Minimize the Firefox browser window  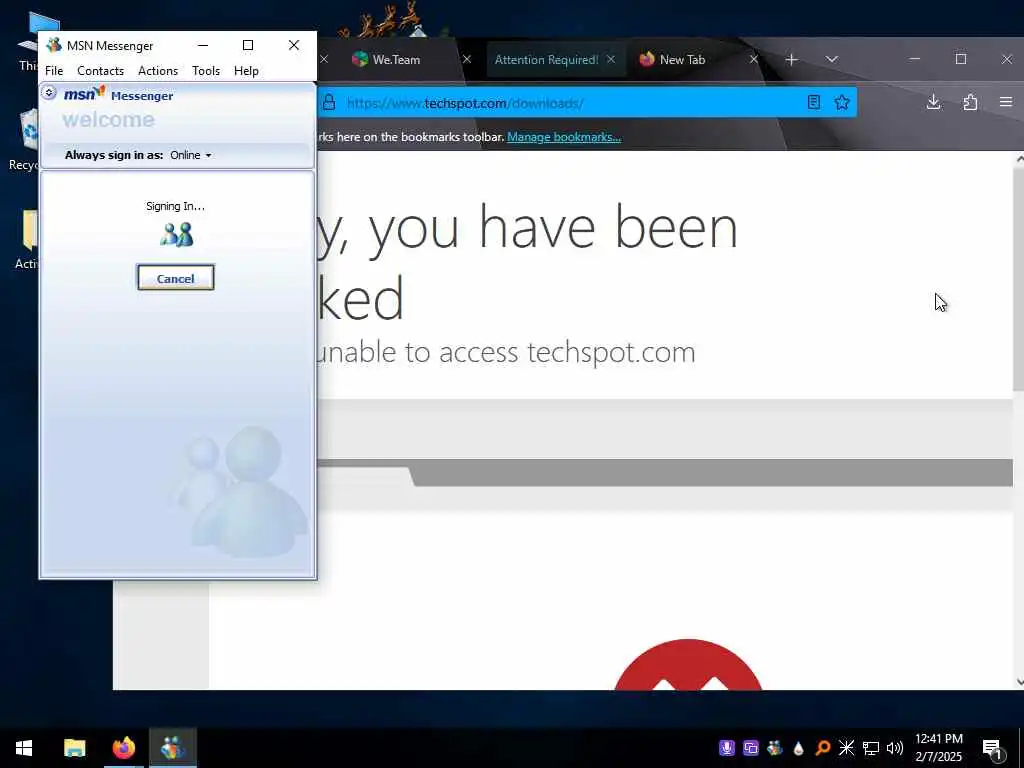click(915, 59)
